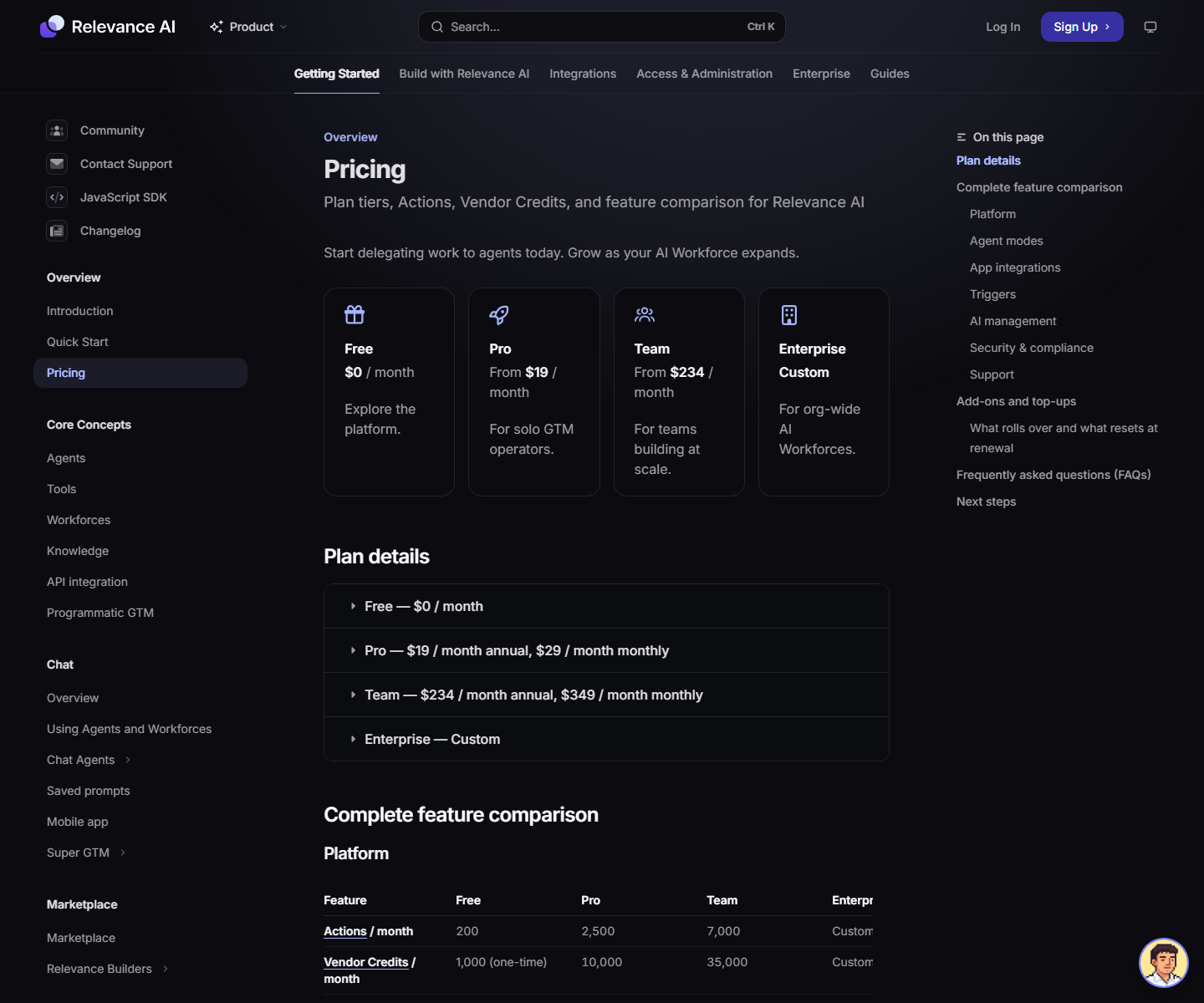
Task: Expand the Relevance Builders submenu chevron
Action: point(166,969)
